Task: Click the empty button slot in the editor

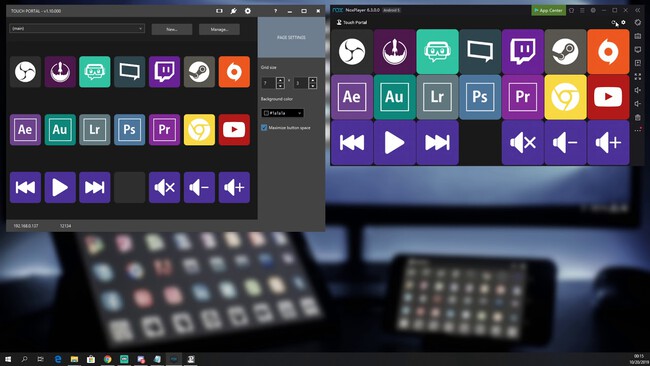Action: [130, 187]
